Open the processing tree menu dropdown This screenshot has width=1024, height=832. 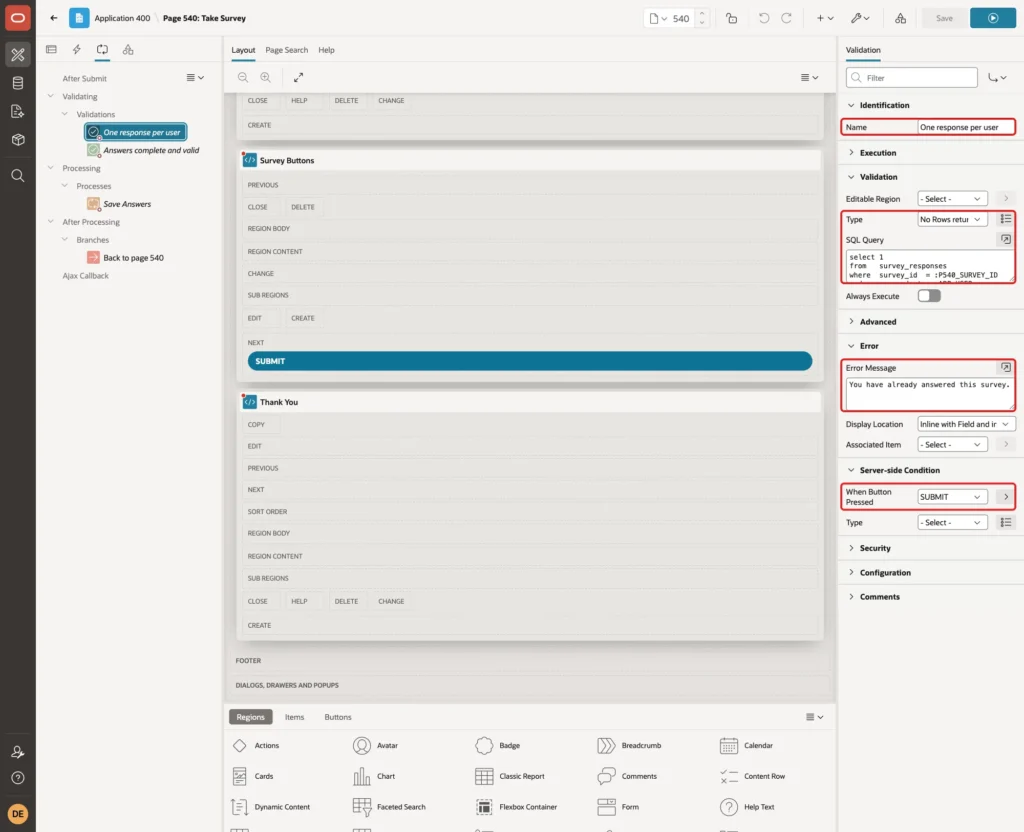point(195,78)
